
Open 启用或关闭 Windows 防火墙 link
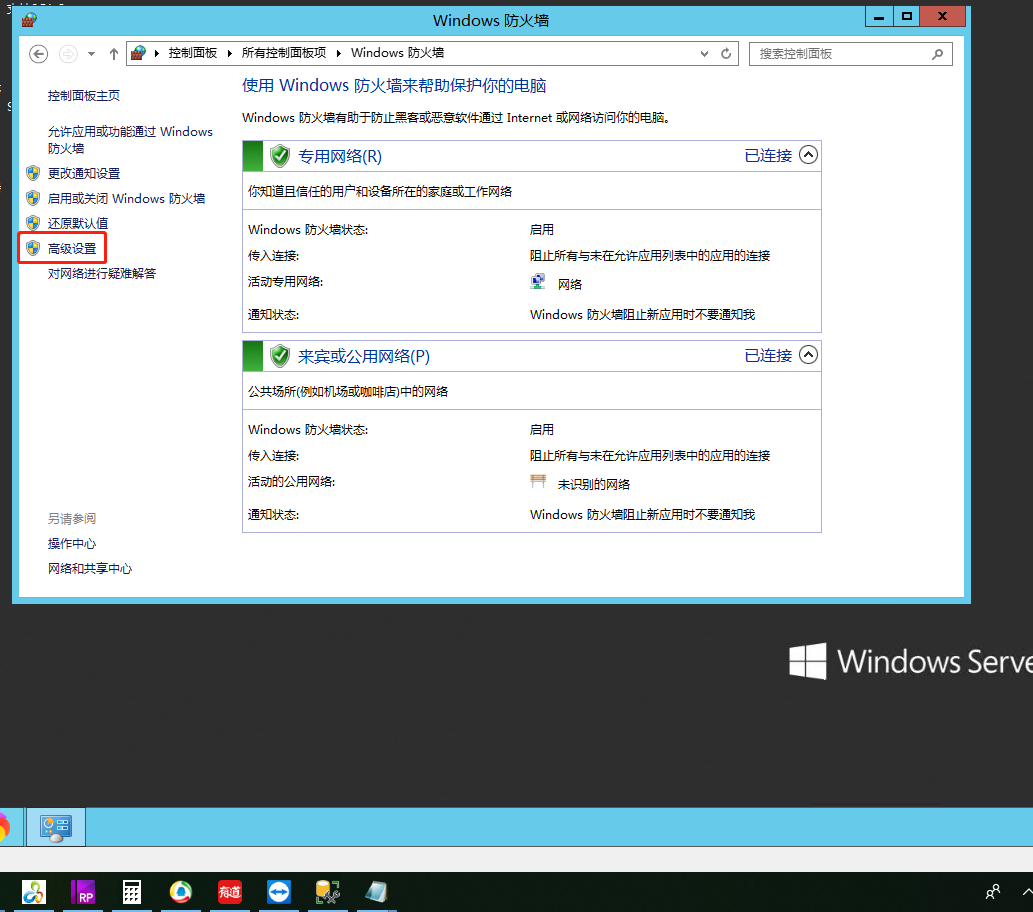[x=126, y=198]
